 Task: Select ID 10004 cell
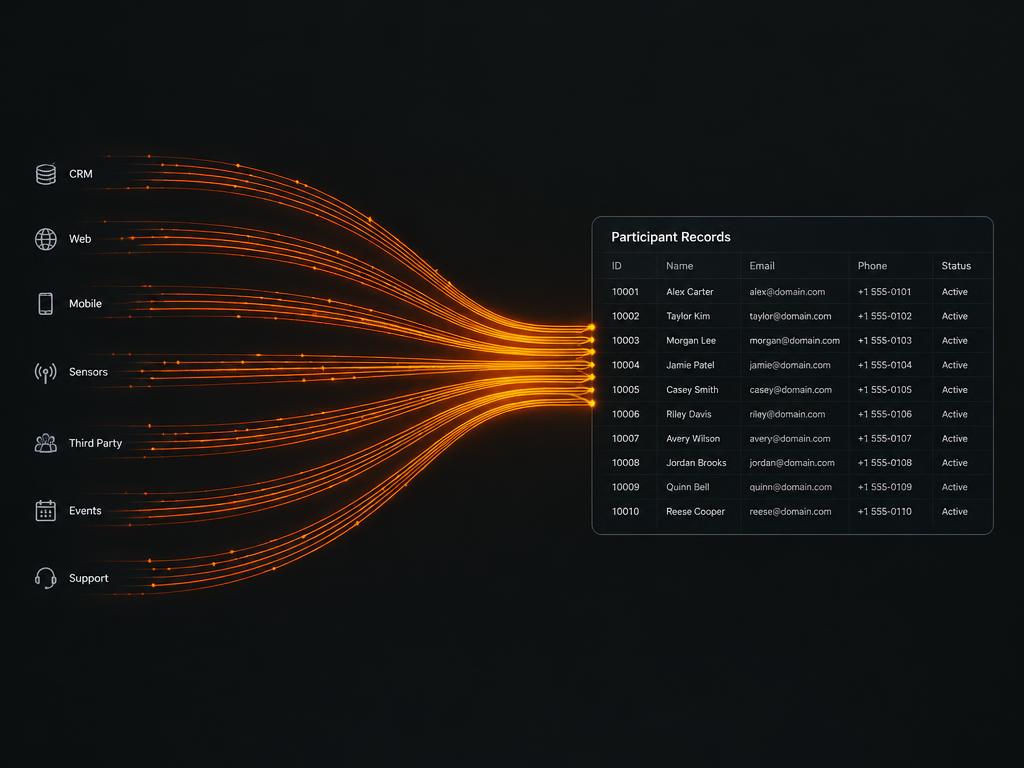coord(625,365)
